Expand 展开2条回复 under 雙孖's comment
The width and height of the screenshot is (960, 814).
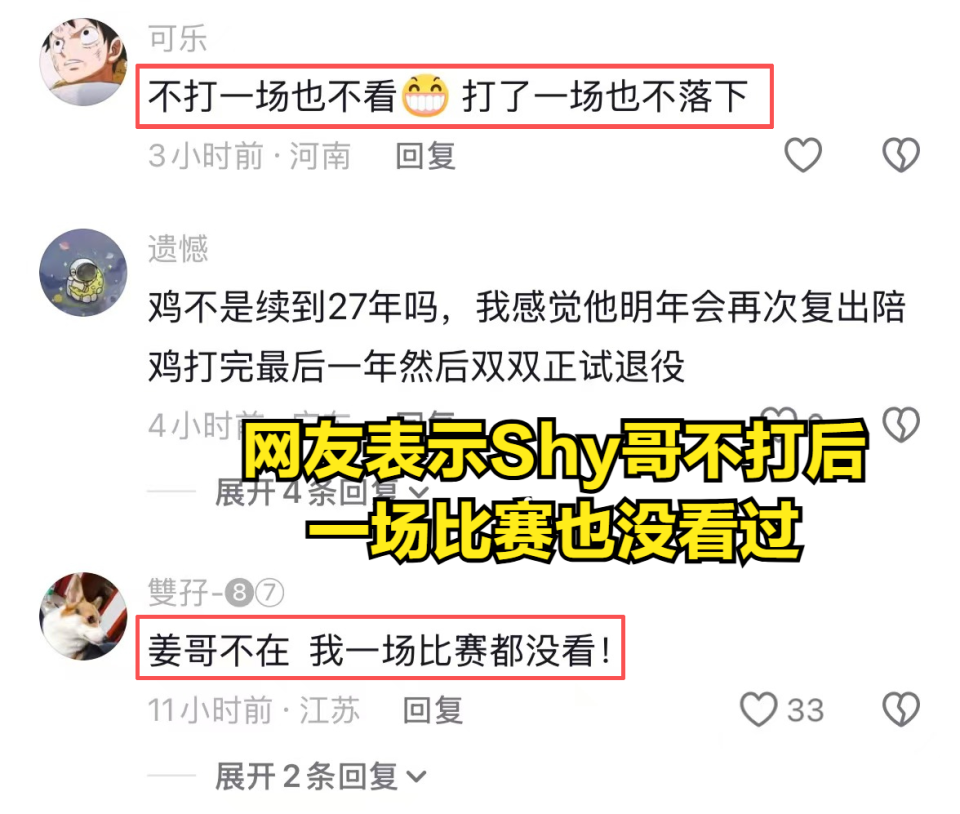tap(320, 776)
